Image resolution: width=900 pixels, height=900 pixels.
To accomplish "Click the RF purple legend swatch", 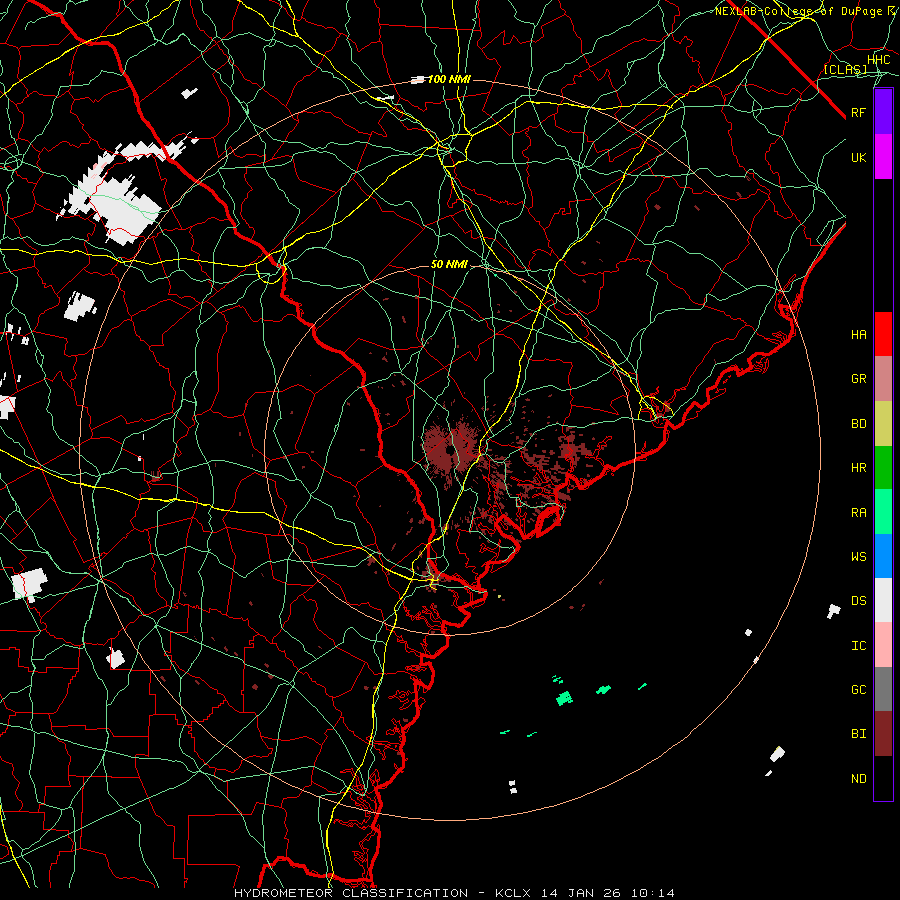I will click(883, 112).
